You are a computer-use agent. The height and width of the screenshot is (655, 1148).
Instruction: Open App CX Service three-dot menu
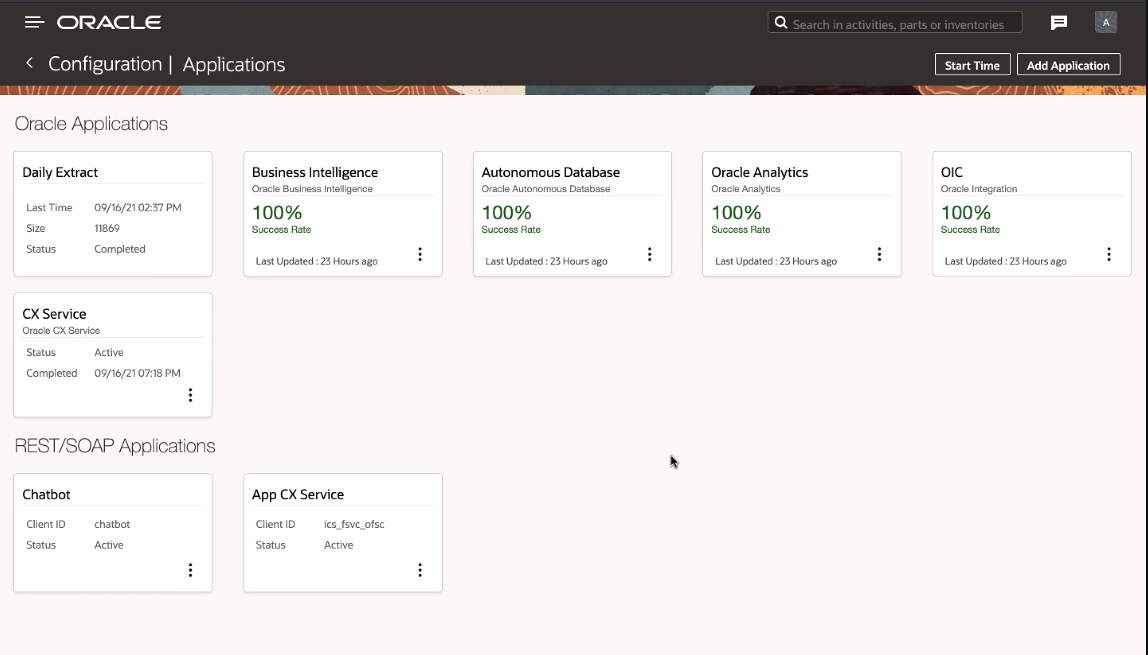click(420, 570)
